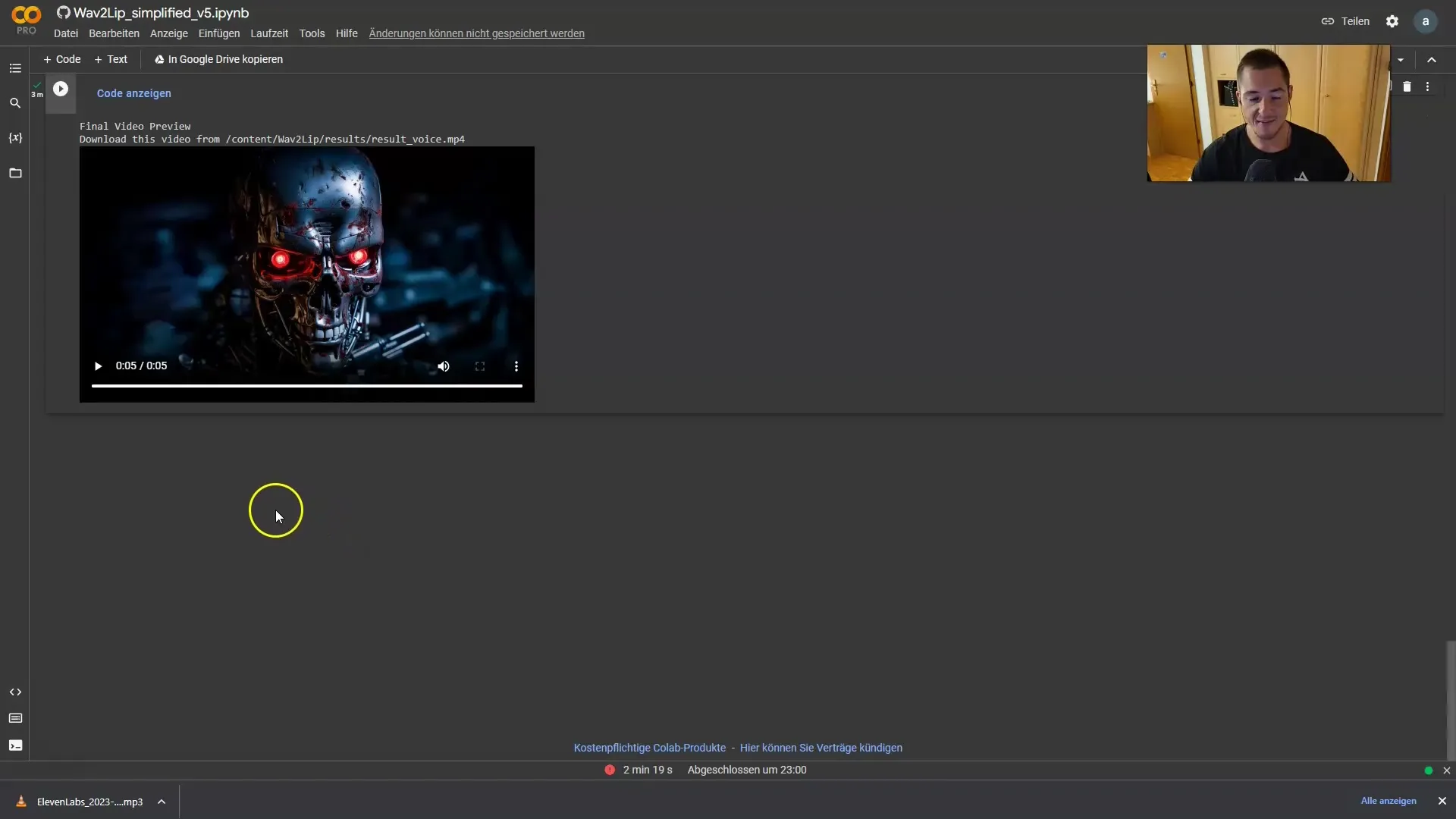Toggle mute on the video player

tap(443, 365)
